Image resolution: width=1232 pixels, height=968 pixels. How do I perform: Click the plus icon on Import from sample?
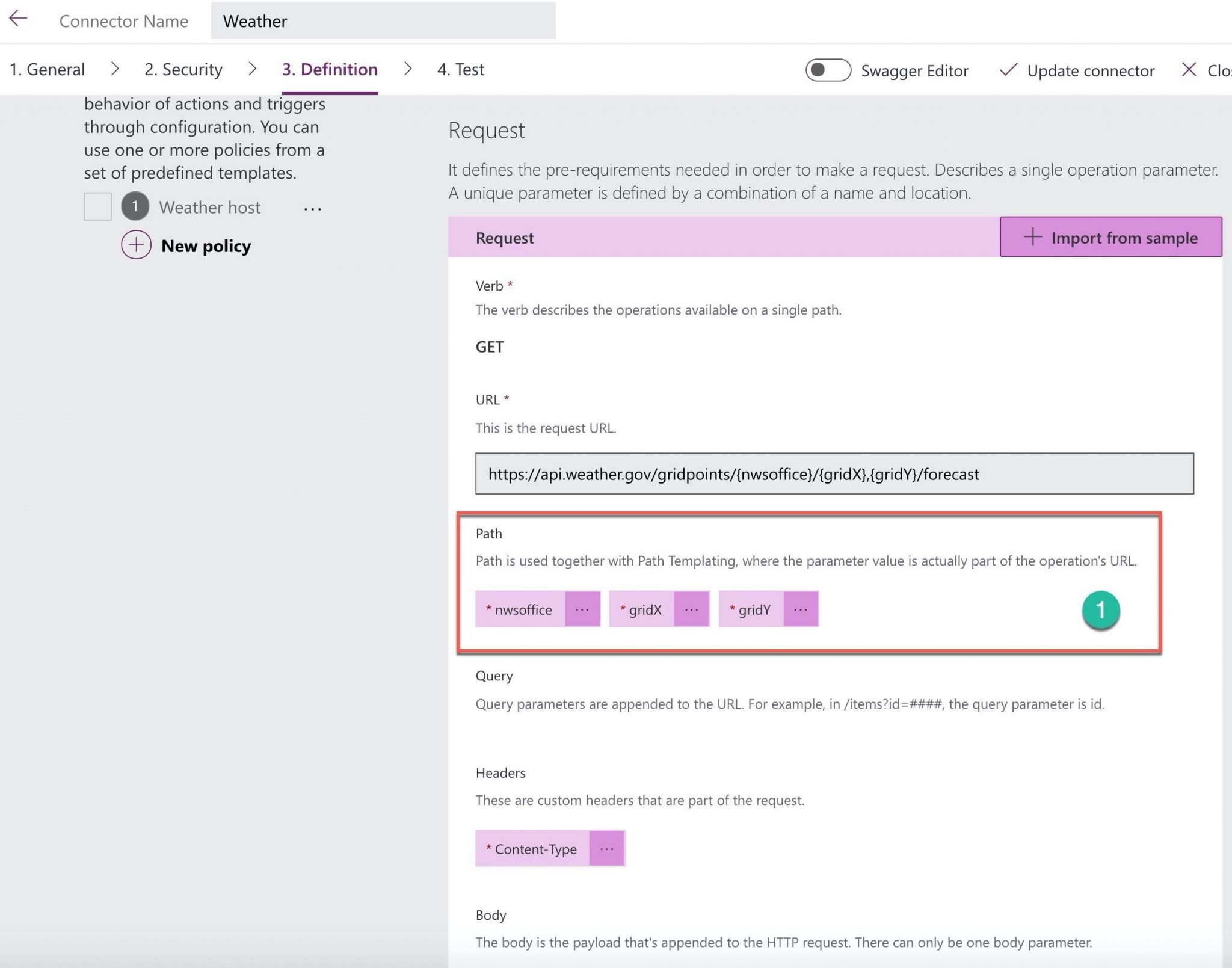[x=1032, y=237]
